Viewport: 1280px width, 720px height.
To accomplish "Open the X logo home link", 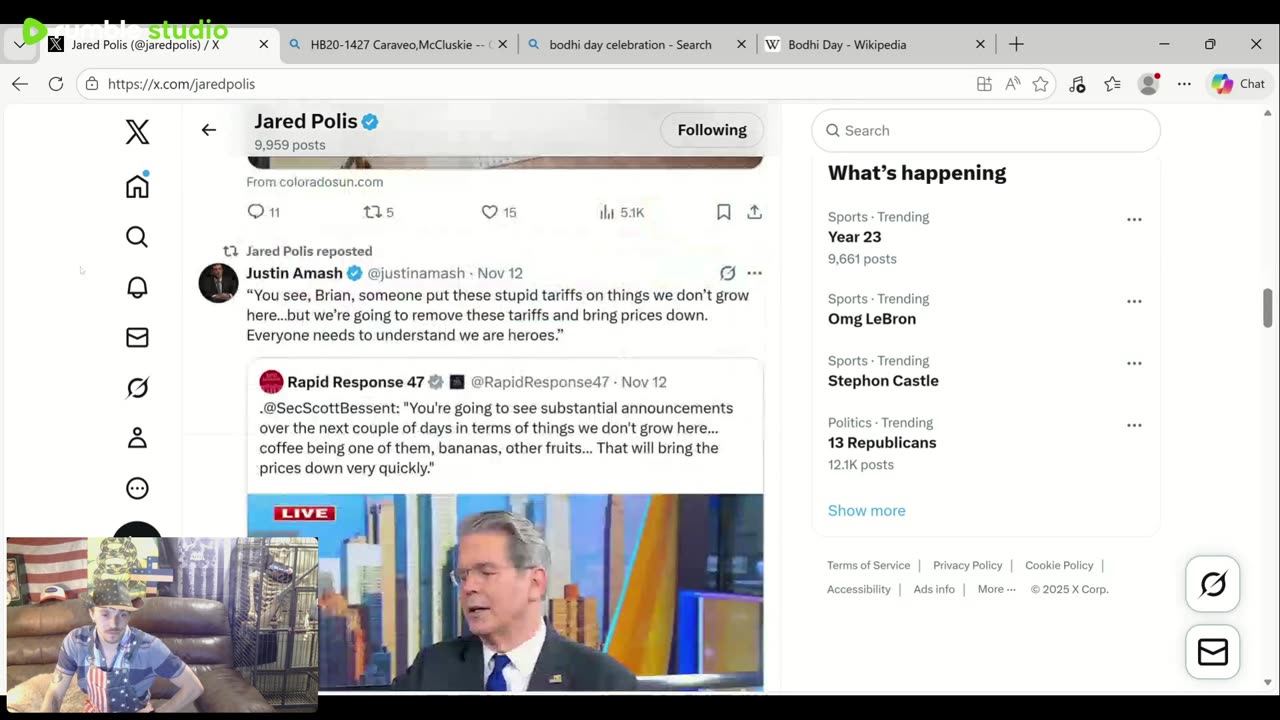I will (x=137, y=132).
